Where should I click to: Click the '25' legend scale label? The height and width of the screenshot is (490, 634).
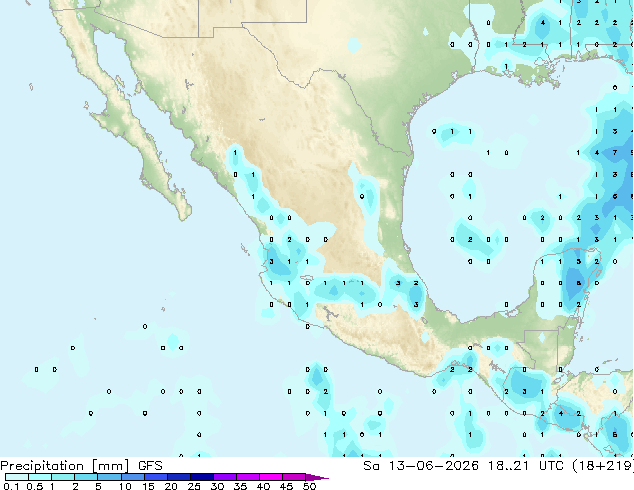click(x=194, y=486)
